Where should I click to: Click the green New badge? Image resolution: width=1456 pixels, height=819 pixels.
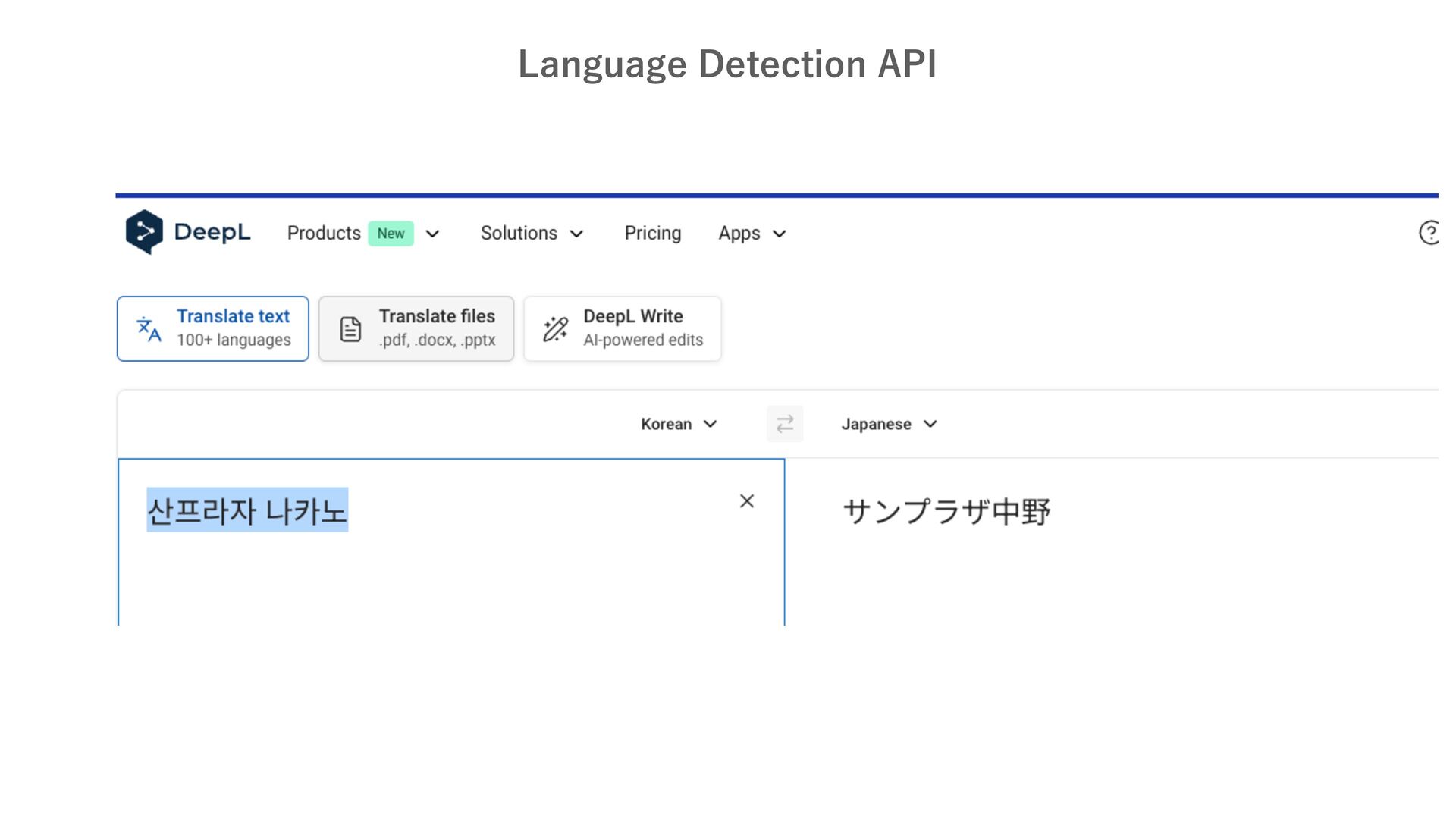click(391, 234)
